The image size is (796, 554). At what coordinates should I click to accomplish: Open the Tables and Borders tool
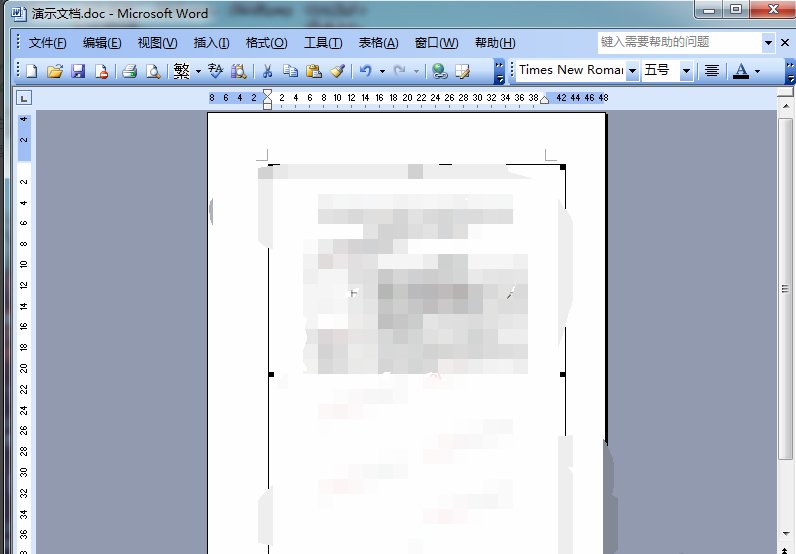[x=462, y=71]
